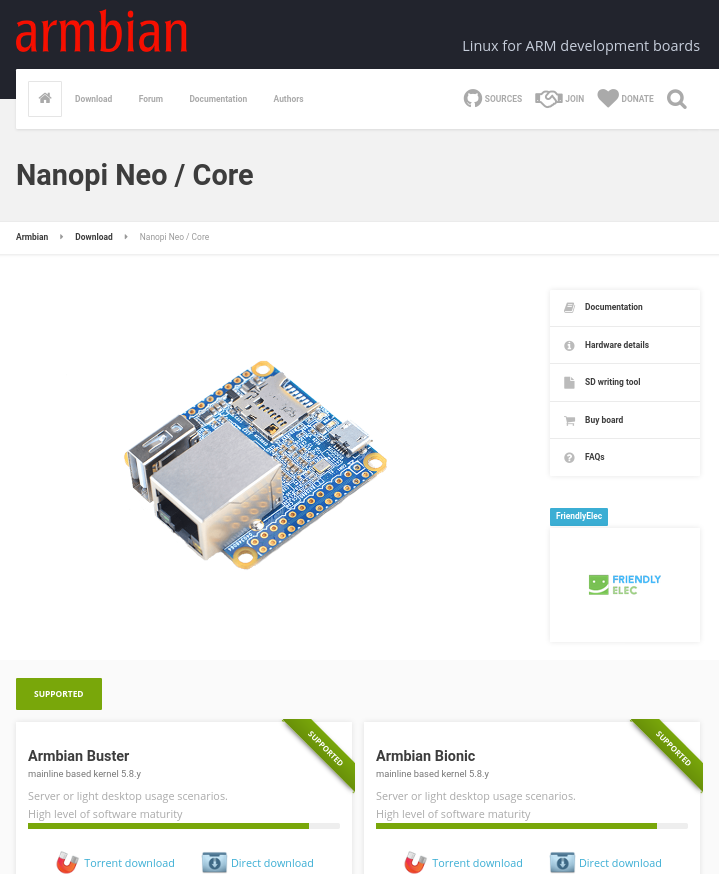Click the info icon beside Hardware details
Viewport: 719px width, 874px height.
click(x=569, y=346)
